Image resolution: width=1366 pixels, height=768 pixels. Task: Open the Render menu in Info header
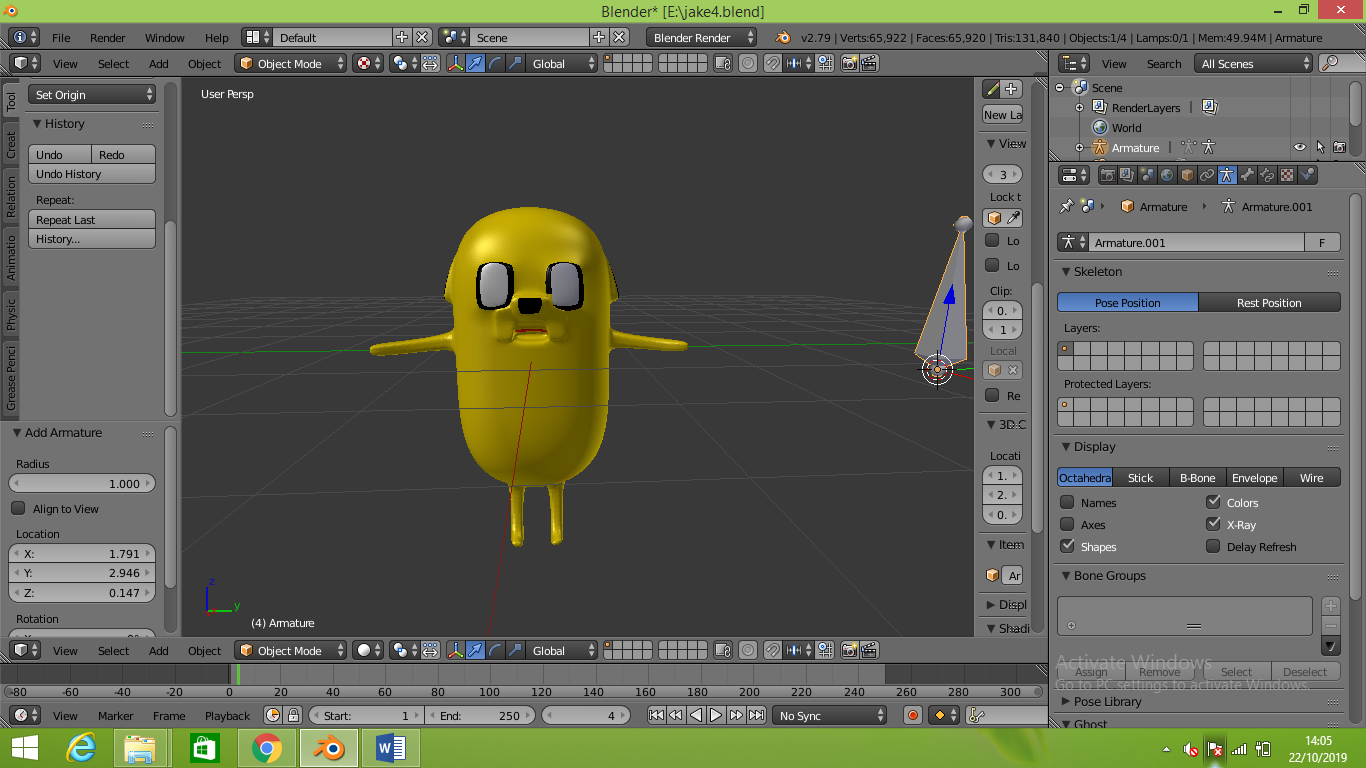coord(108,38)
